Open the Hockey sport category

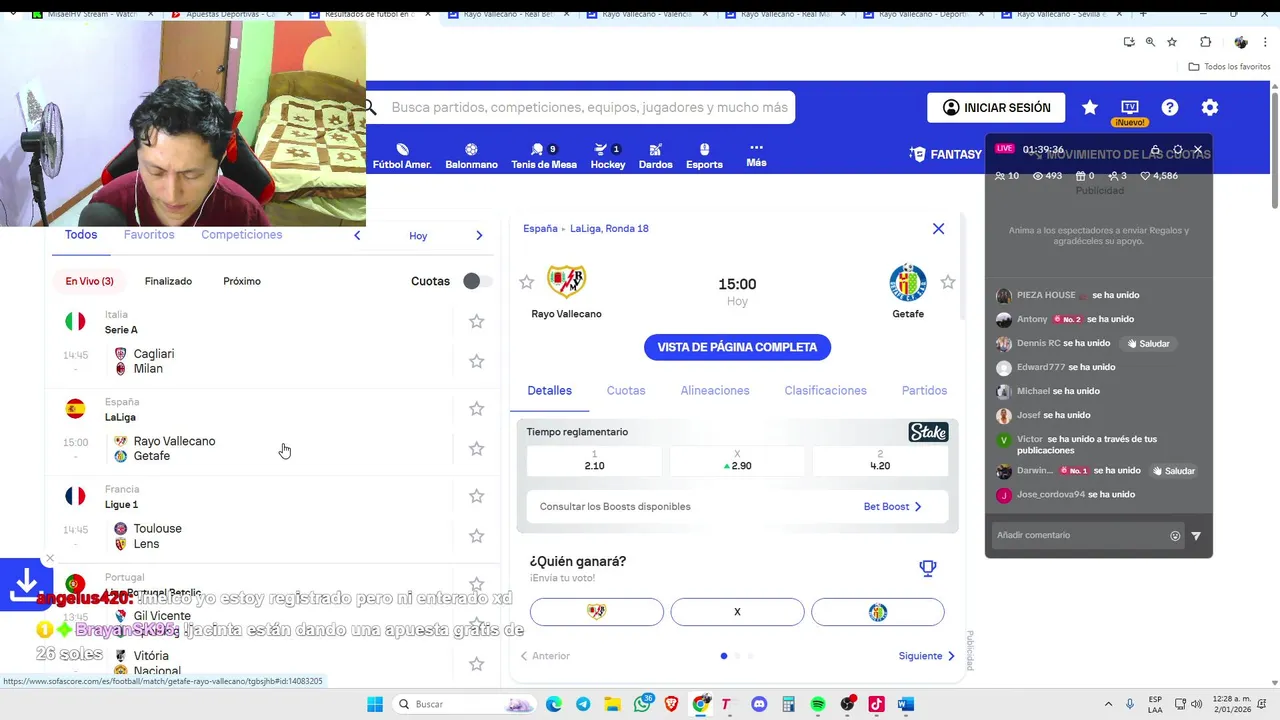607,156
